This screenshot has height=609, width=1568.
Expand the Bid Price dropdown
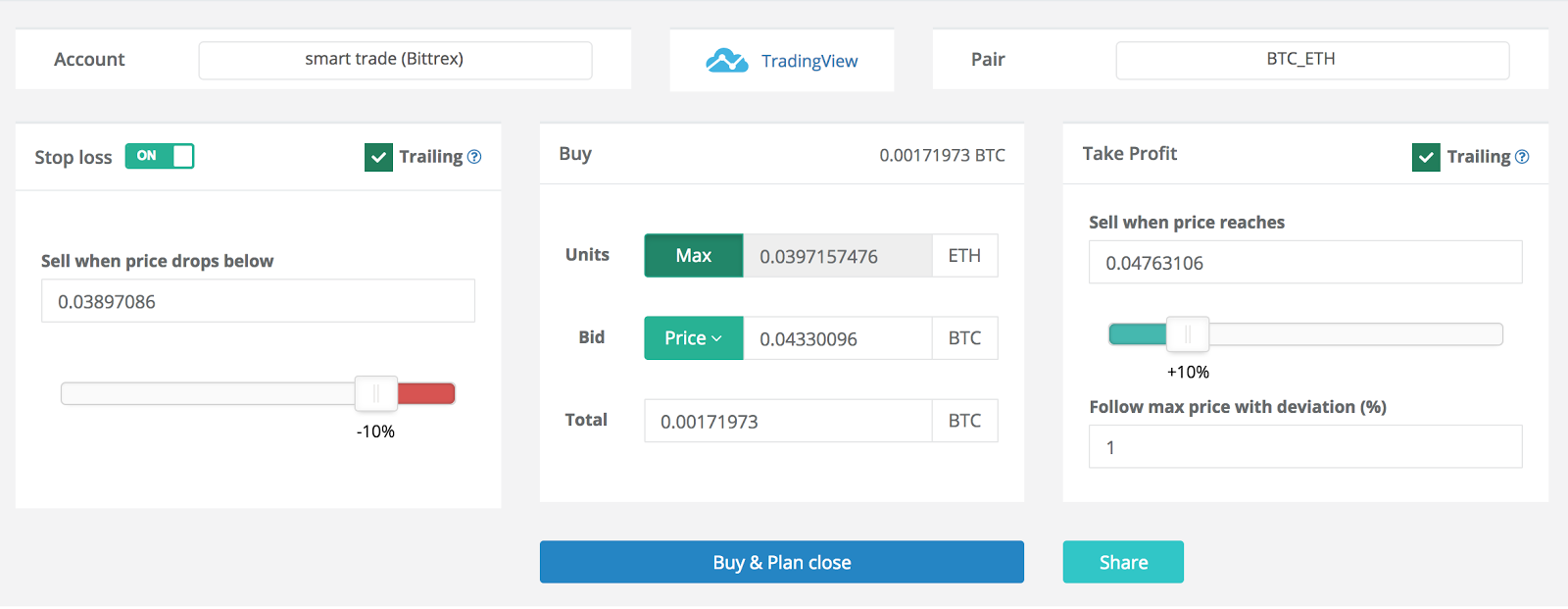[694, 338]
